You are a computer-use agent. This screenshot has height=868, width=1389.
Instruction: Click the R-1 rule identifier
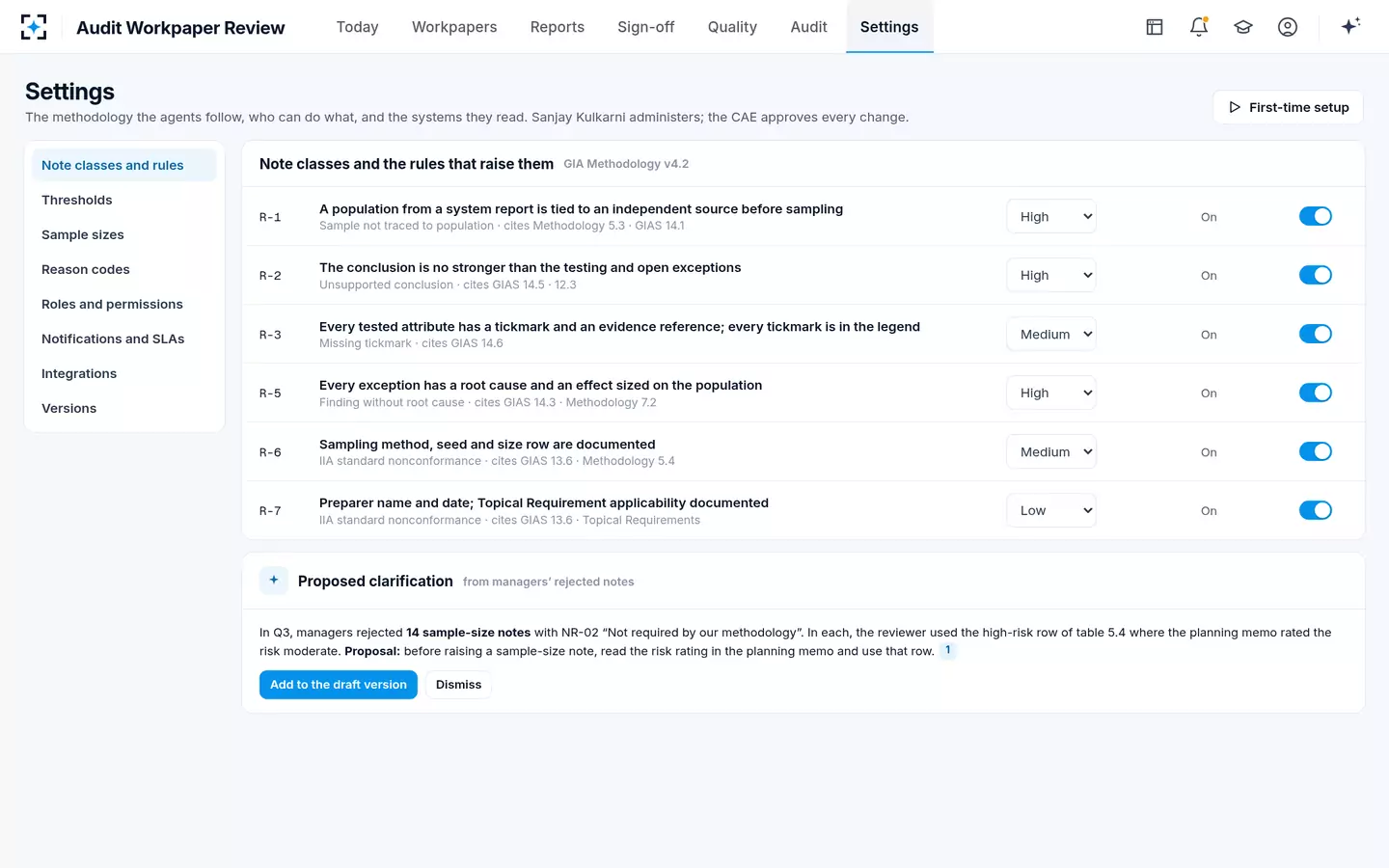(x=270, y=217)
